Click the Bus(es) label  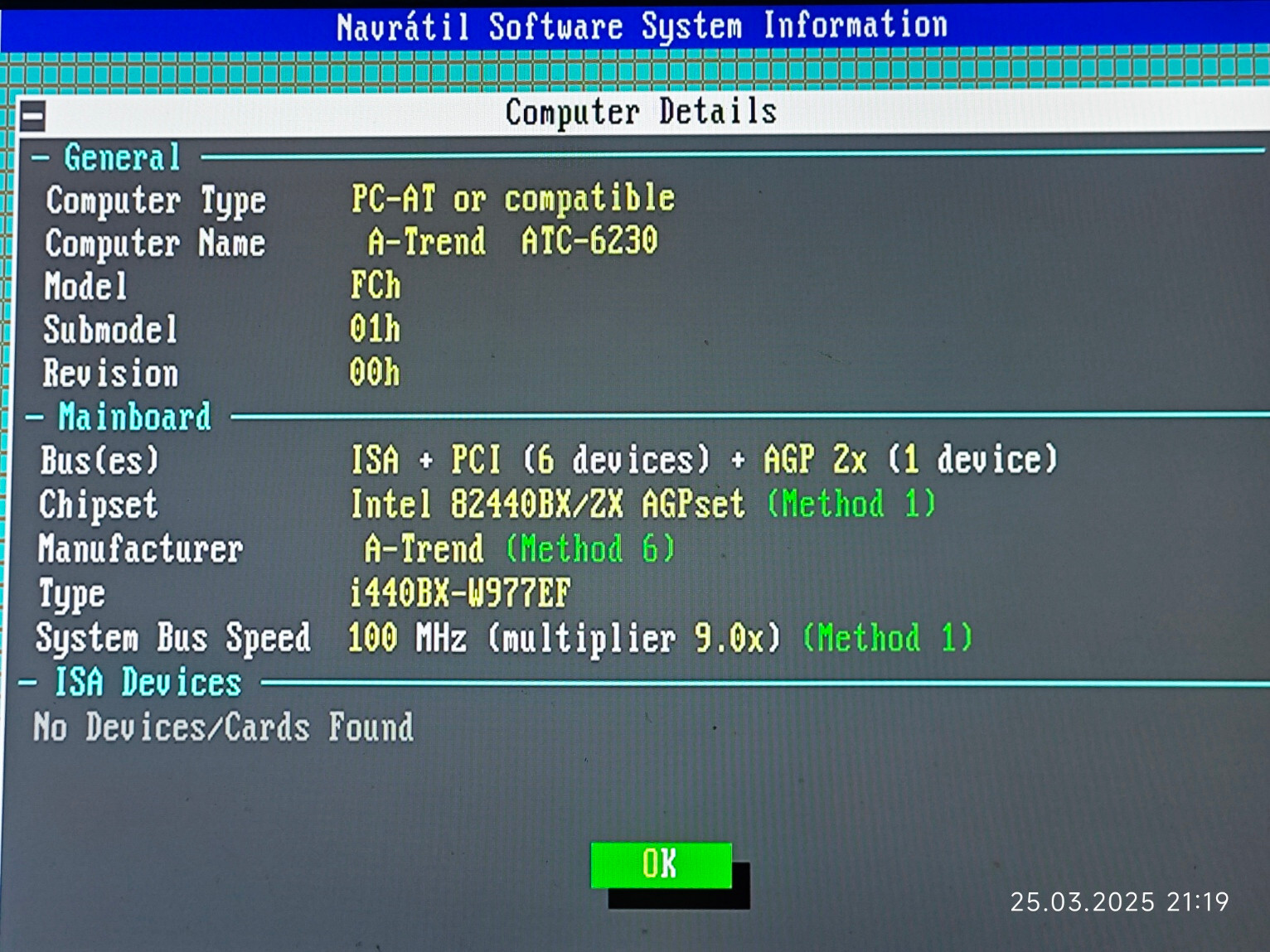[99, 461]
